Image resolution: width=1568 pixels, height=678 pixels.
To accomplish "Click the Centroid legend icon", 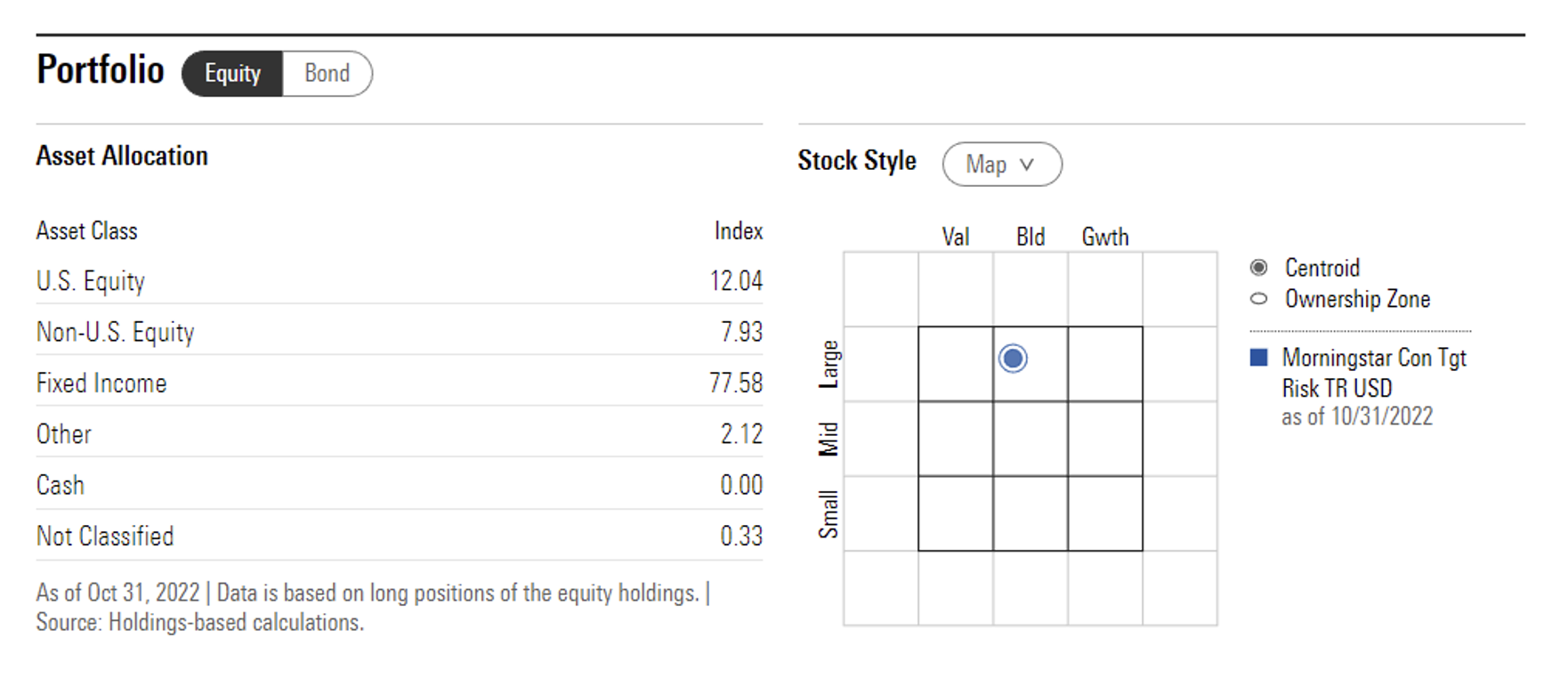I will pos(1258,268).
